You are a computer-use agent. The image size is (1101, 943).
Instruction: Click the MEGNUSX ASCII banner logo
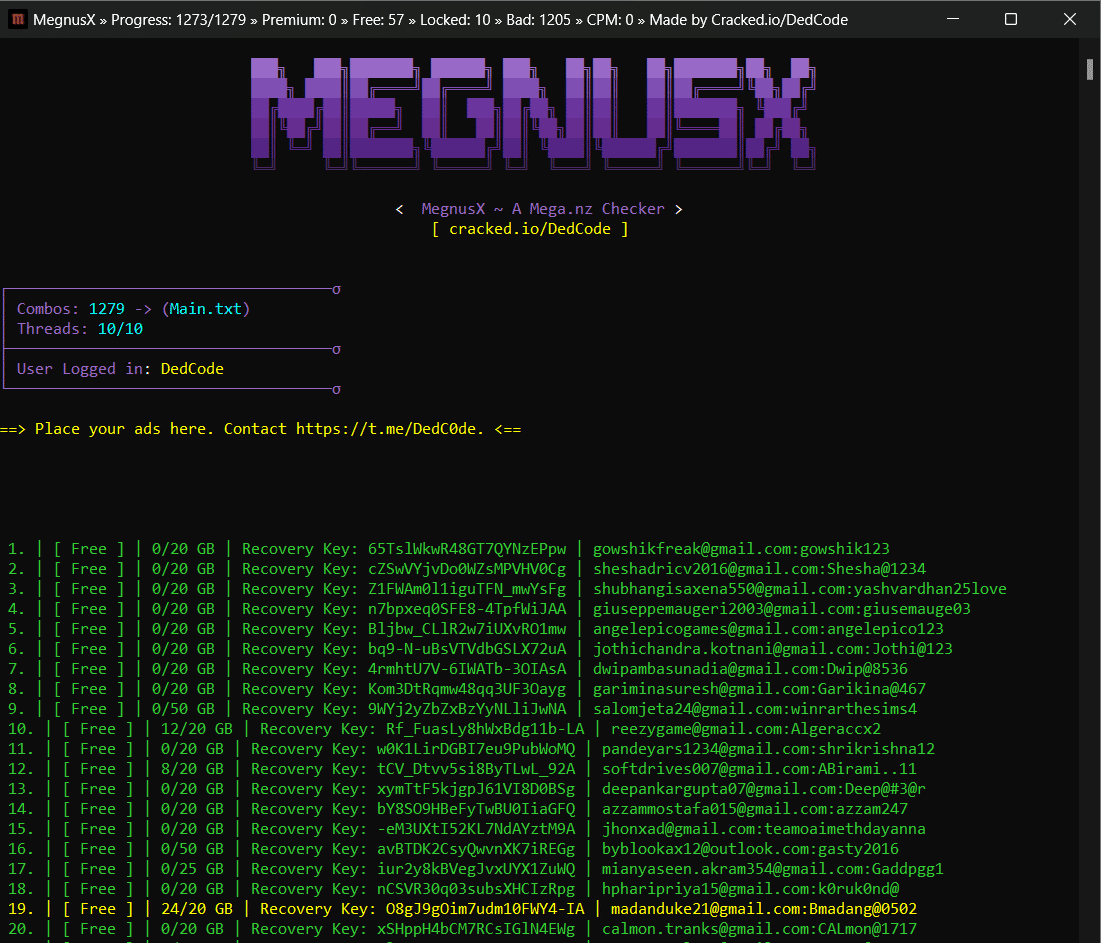pos(534,114)
